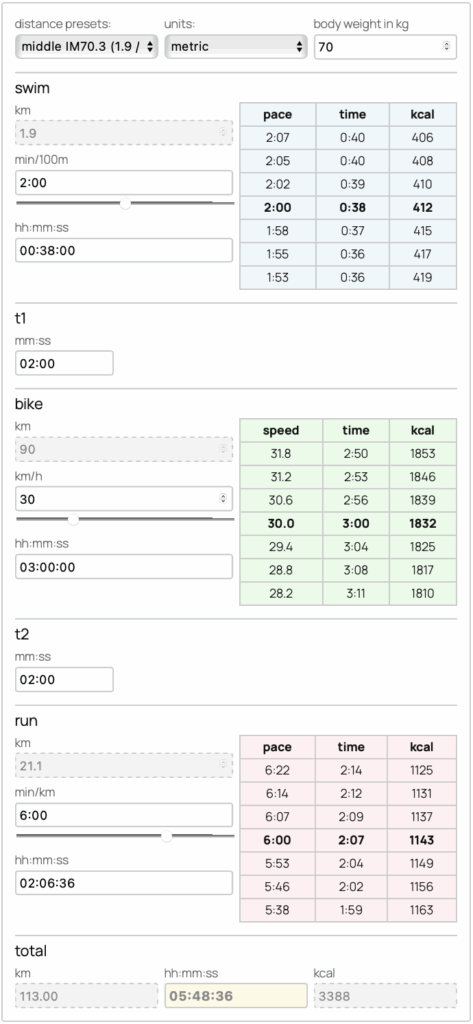Screen dimensions: 473x1024
Task: Select swim table pace 2:07
Action: pyautogui.click(x=278, y=138)
